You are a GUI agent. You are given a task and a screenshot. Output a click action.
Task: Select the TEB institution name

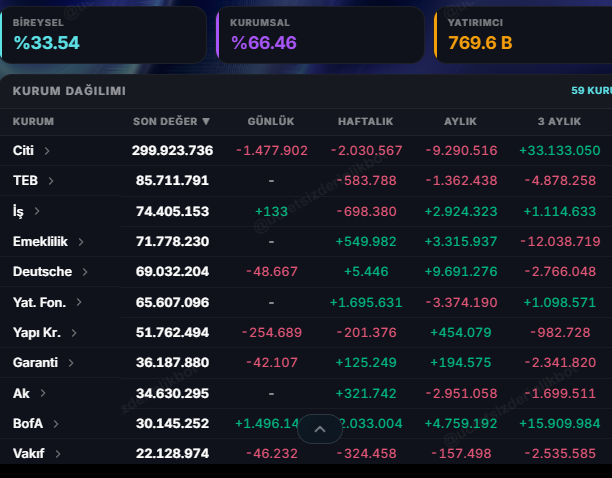(x=25, y=181)
